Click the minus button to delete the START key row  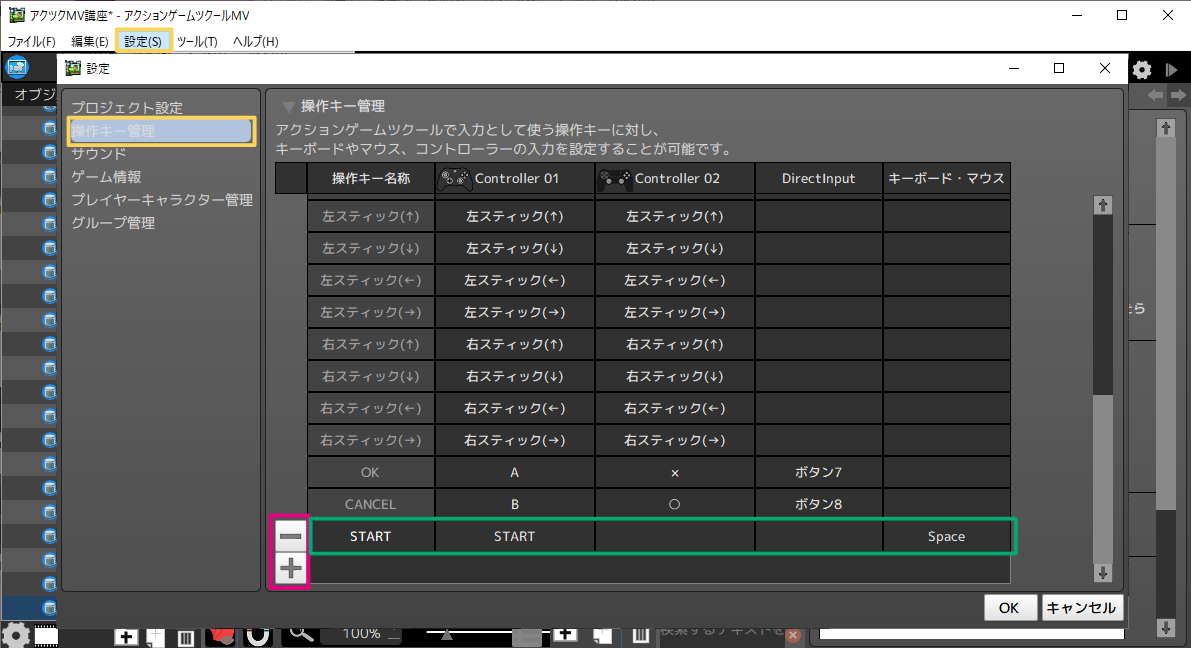[291, 536]
